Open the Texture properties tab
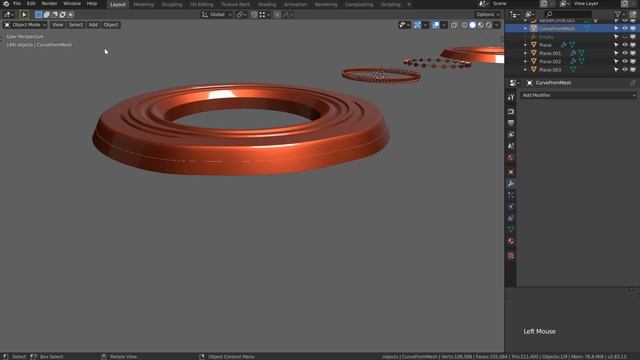The image size is (640, 360). 511,256
